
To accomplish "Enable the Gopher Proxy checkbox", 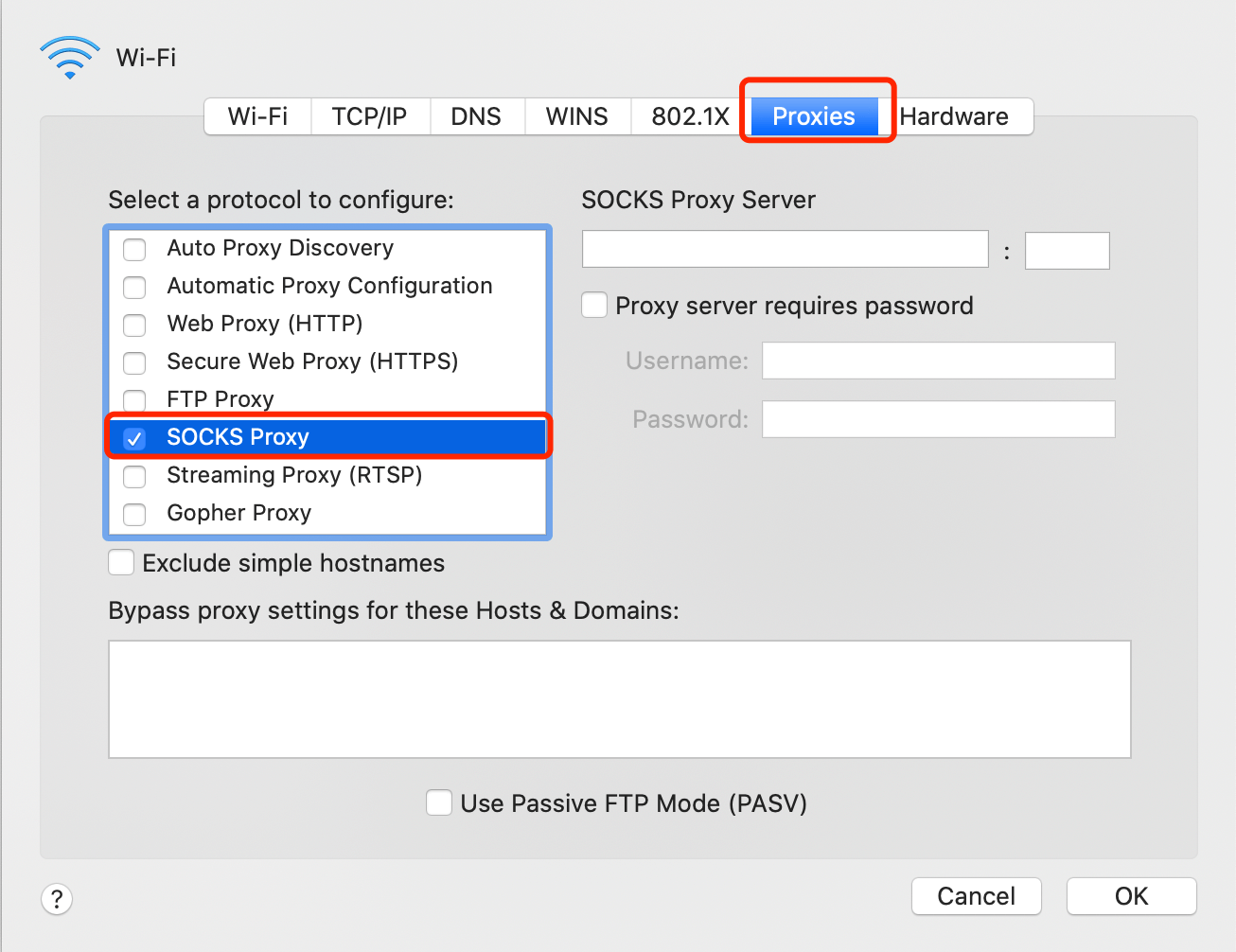I will [134, 514].
